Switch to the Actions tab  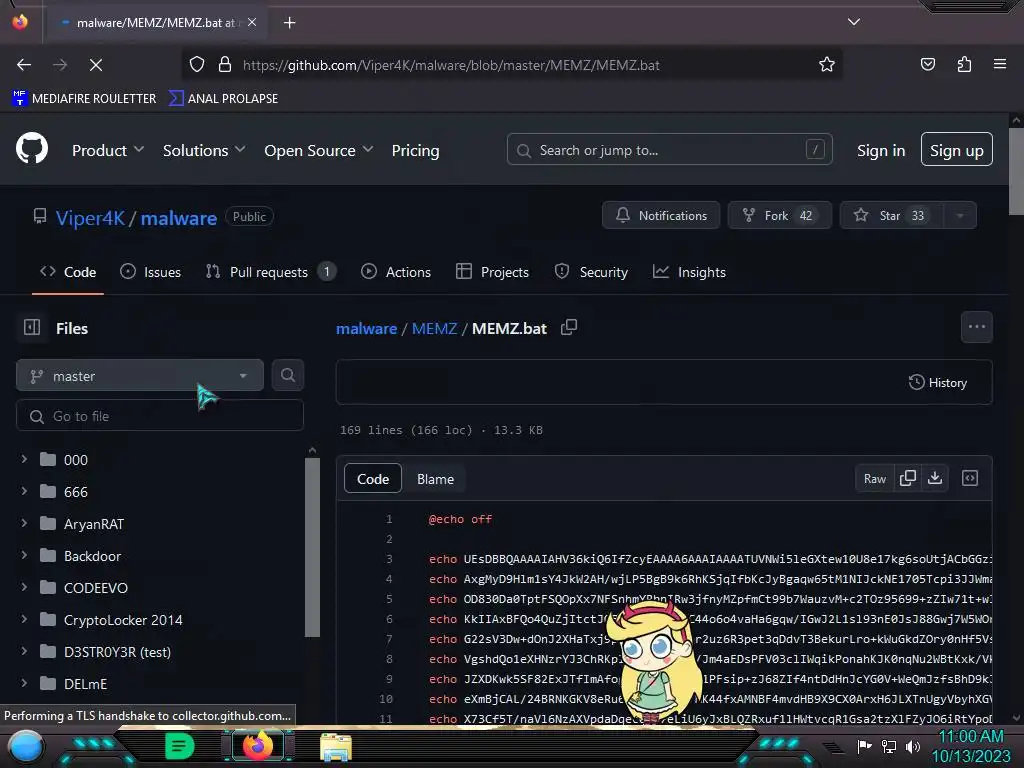click(396, 272)
